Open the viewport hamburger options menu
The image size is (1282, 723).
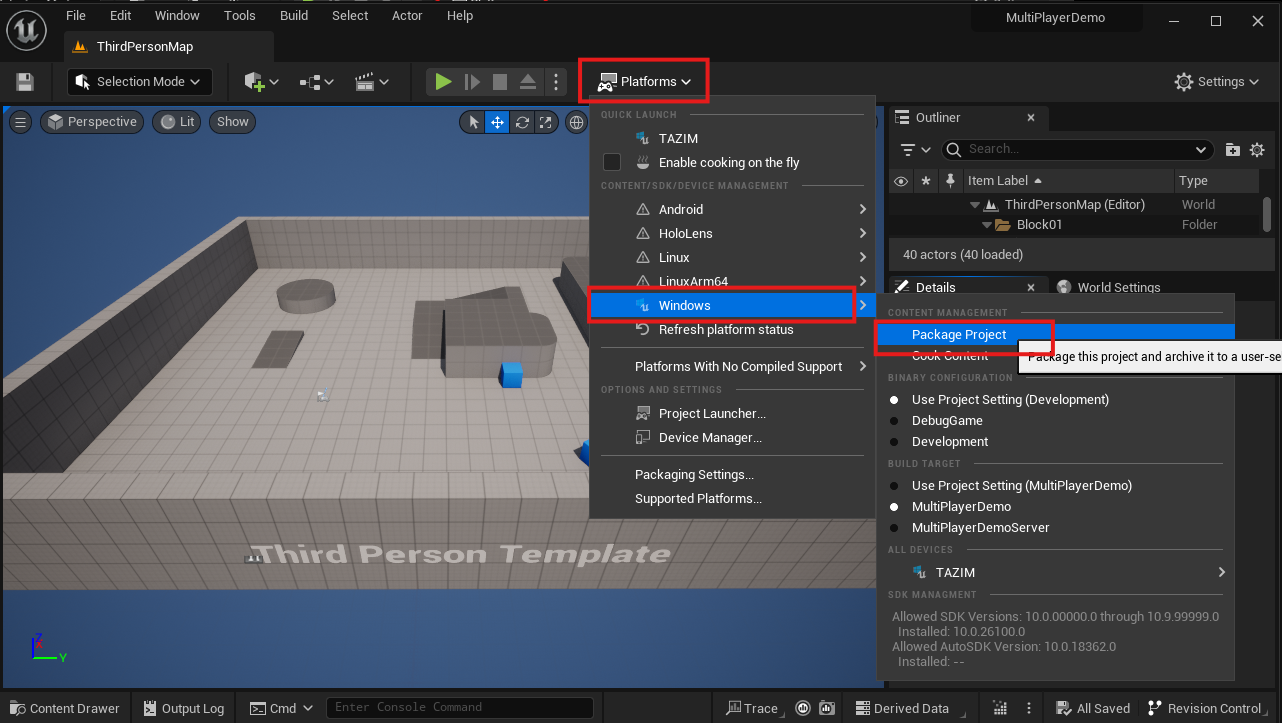coord(20,122)
